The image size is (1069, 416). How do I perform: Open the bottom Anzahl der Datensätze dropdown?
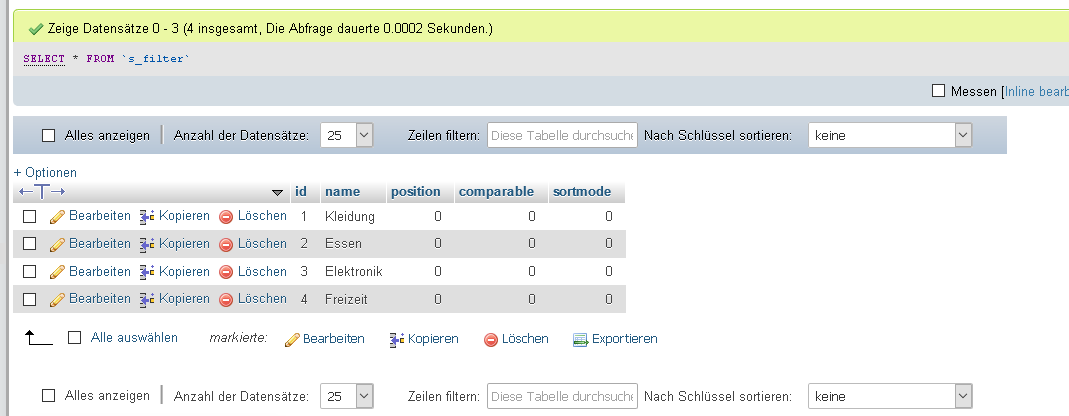[348, 396]
